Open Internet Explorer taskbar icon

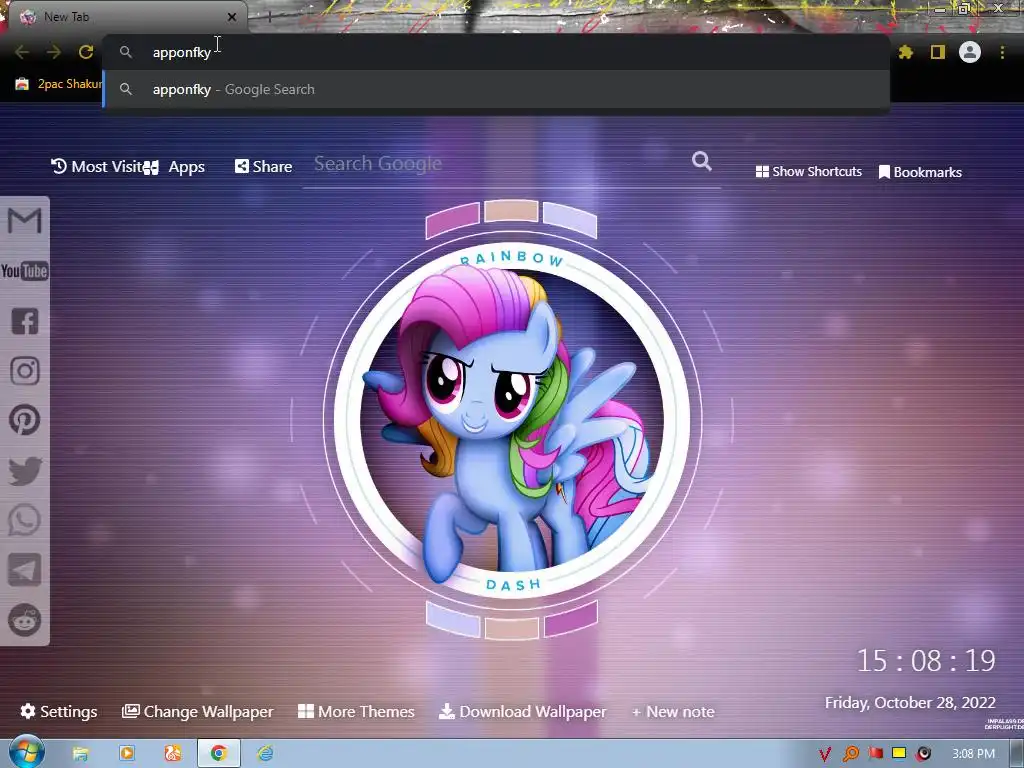point(265,754)
